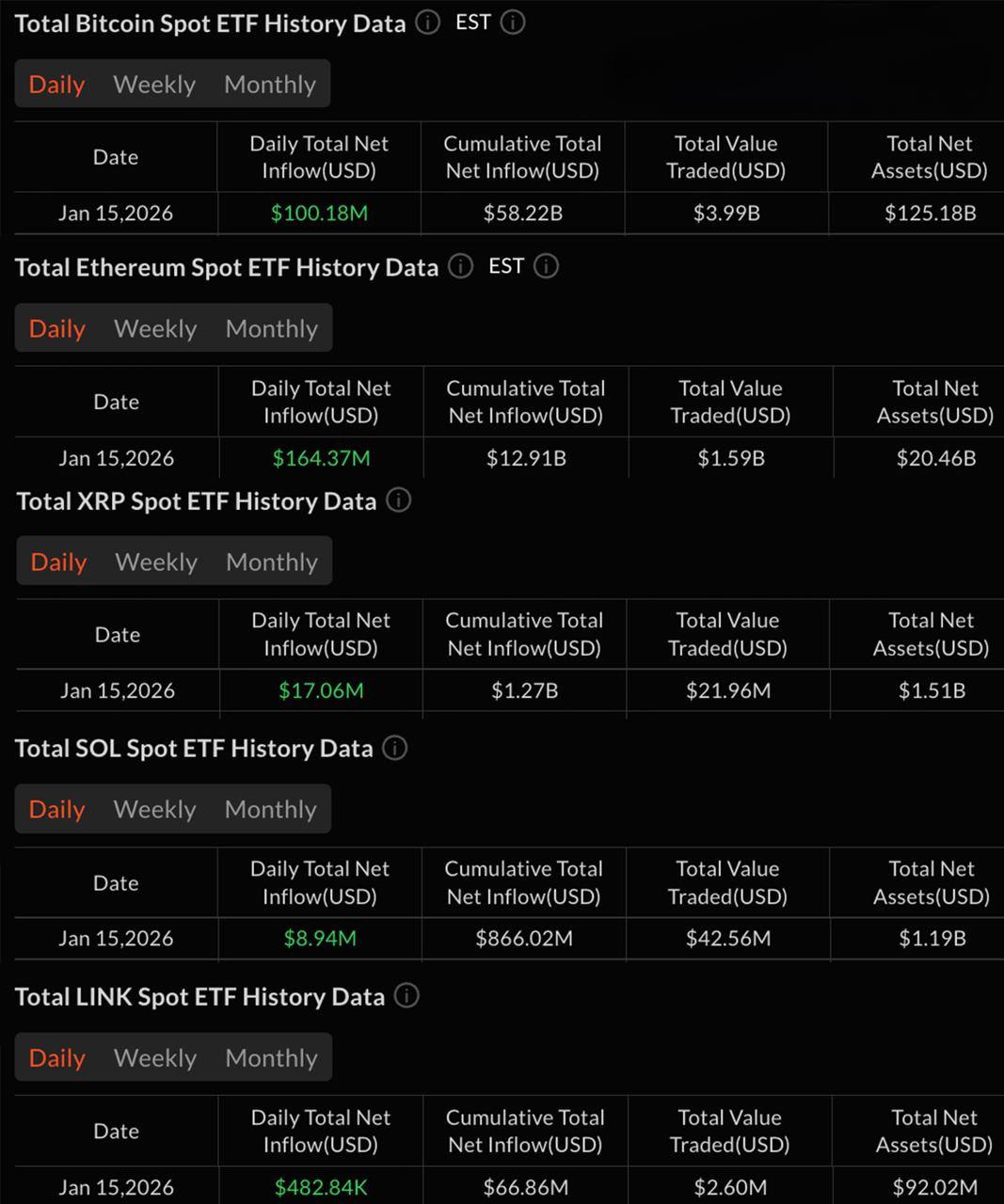This screenshot has width=1004, height=1204.
Task: Select Daily tab for Ethereum ETF data
Action: click(57, 329)
